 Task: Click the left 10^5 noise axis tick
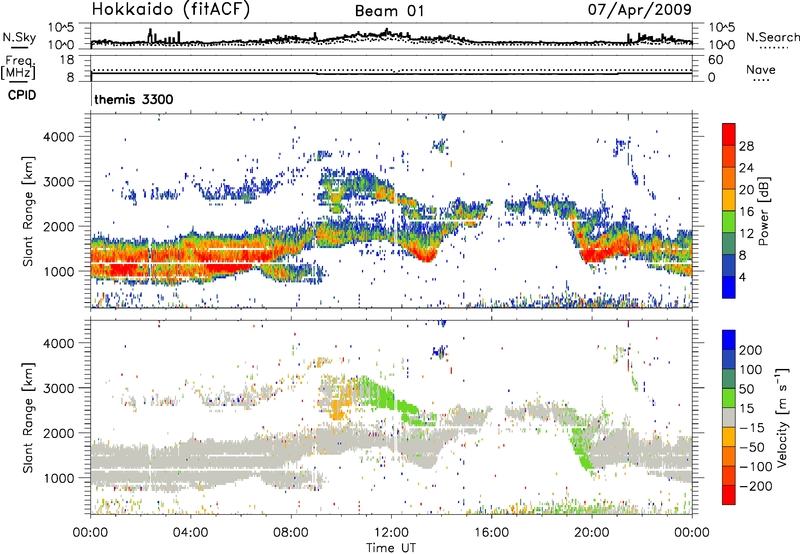point(61,28)
